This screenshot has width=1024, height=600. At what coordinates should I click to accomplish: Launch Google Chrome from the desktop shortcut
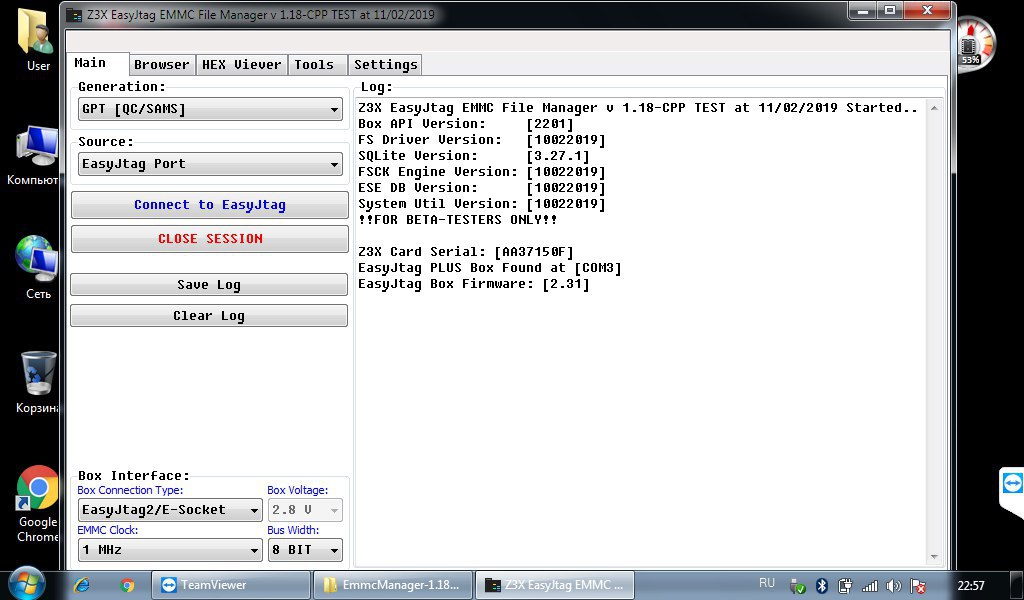[37, 503]
